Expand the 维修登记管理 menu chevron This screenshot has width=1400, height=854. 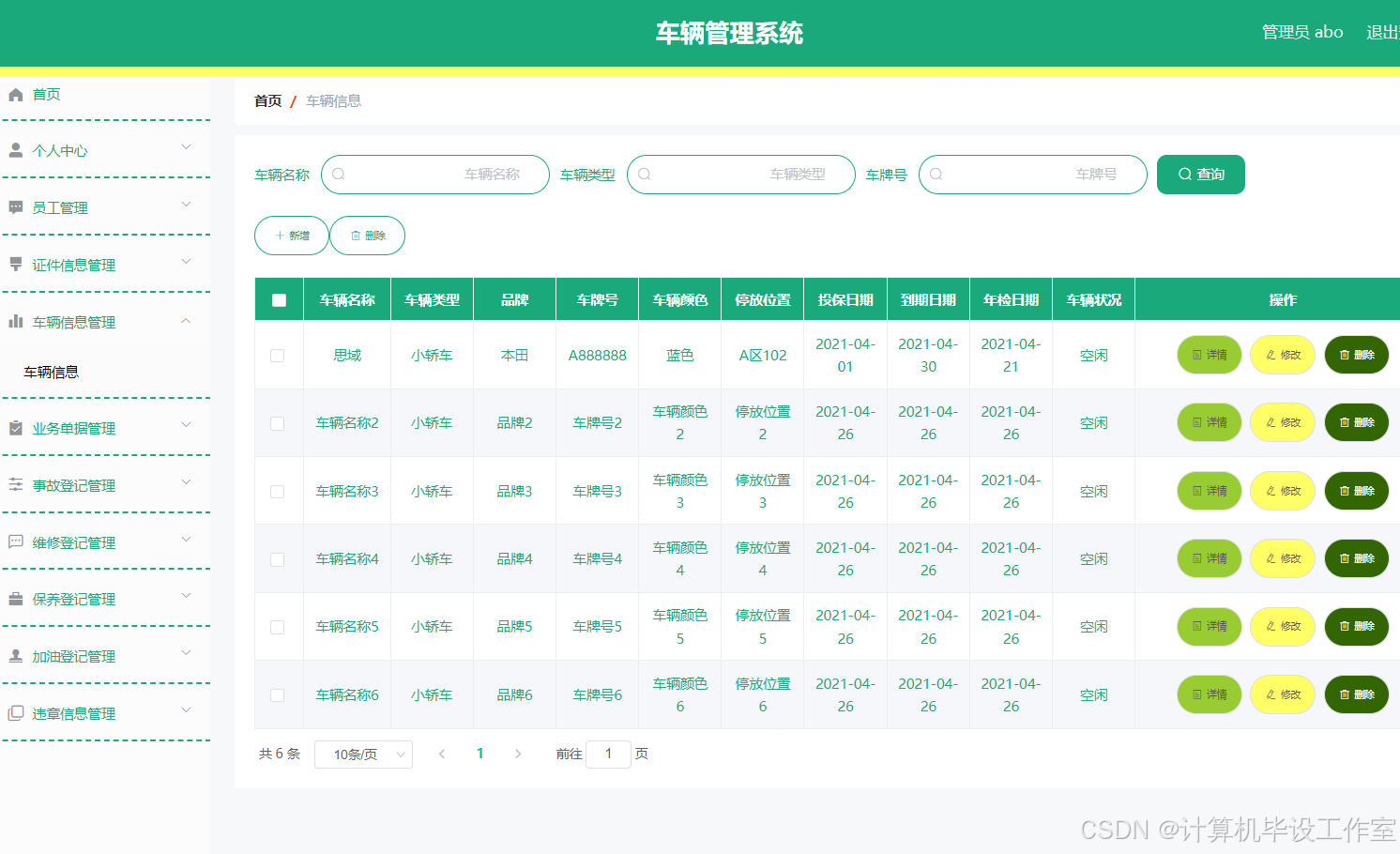click(x=186, y=539)
